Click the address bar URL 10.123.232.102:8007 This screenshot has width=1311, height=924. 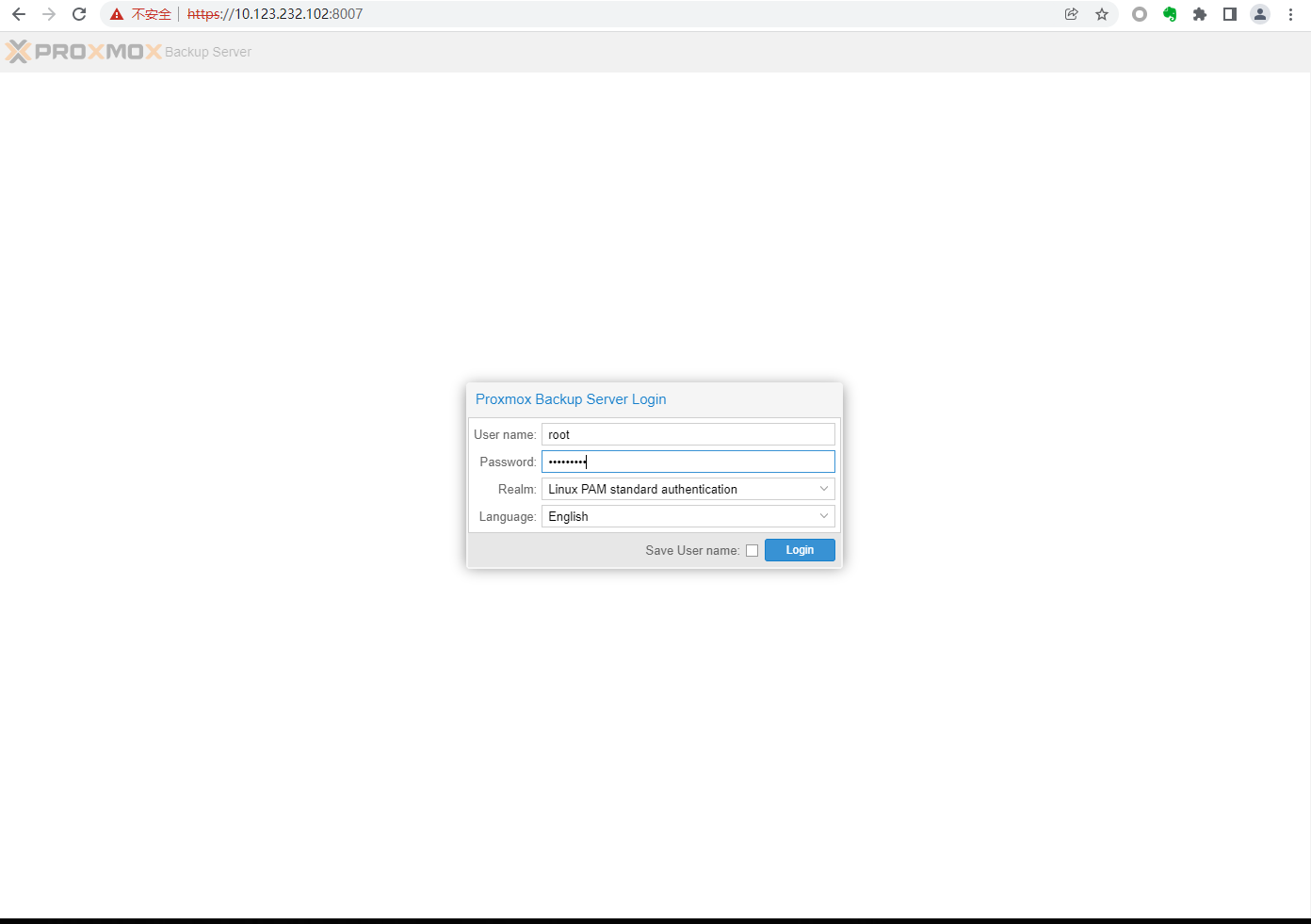275,14
